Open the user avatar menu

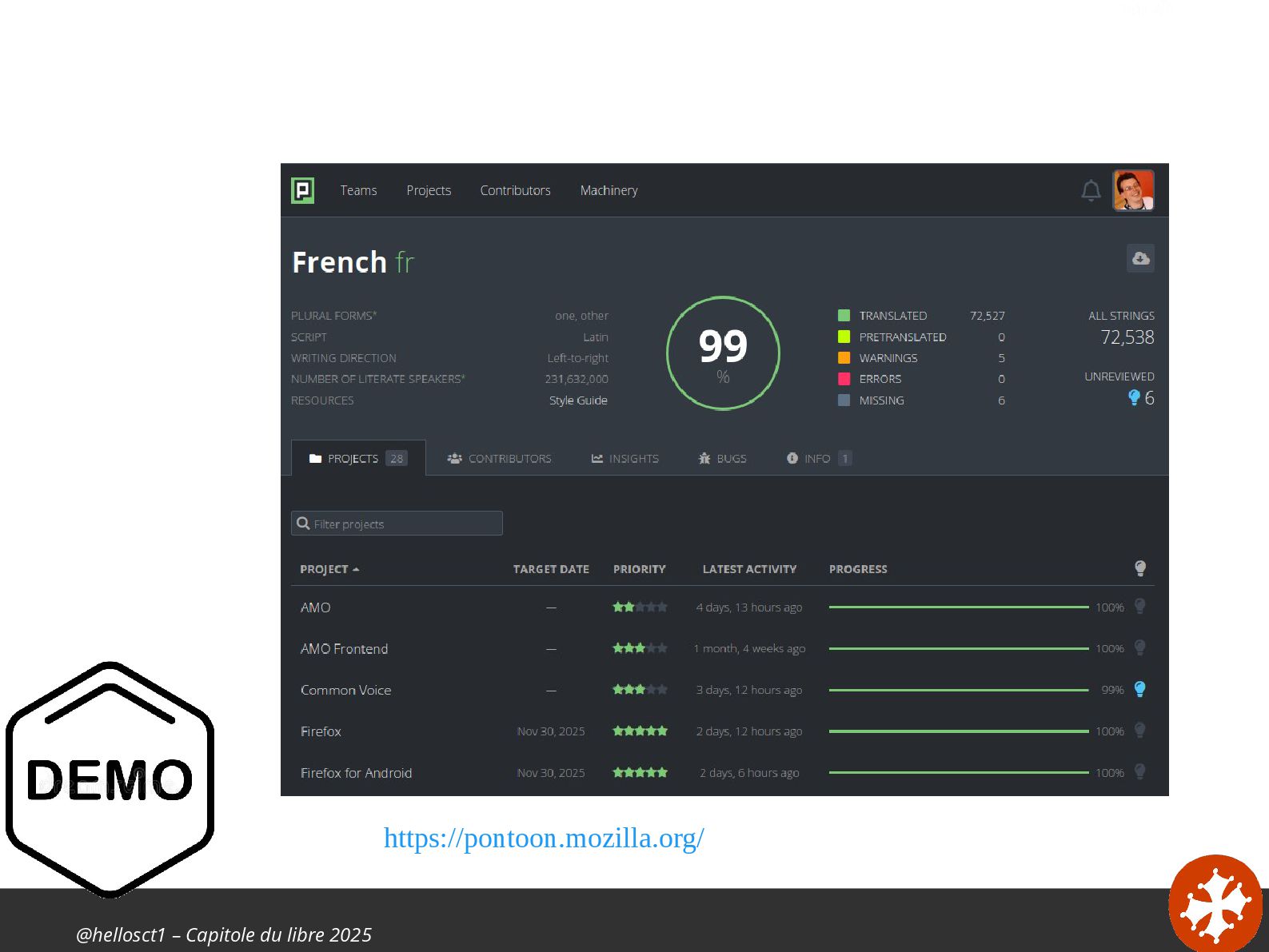pyautogui.click(x=1133, y=190)
